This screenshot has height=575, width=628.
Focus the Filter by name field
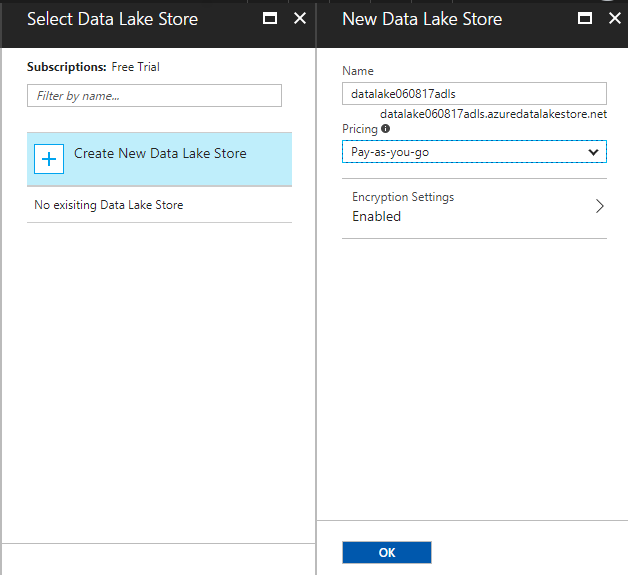(154, 96)
